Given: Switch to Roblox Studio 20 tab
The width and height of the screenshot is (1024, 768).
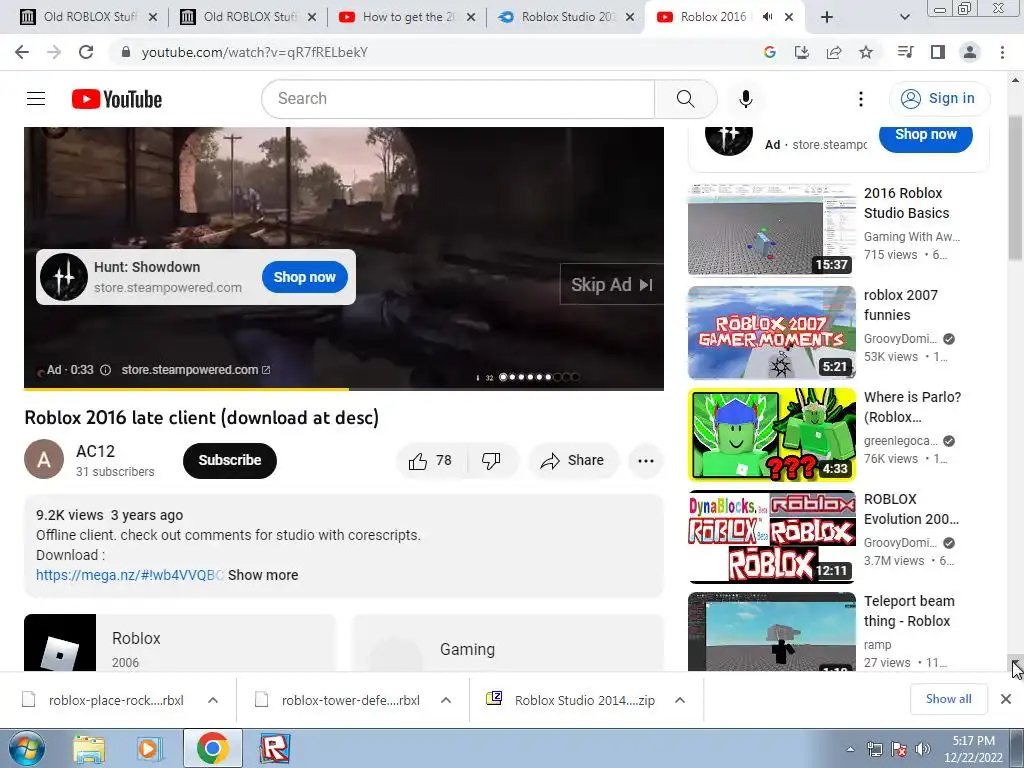Looking at the screenshot, I should tap(567, 17).
